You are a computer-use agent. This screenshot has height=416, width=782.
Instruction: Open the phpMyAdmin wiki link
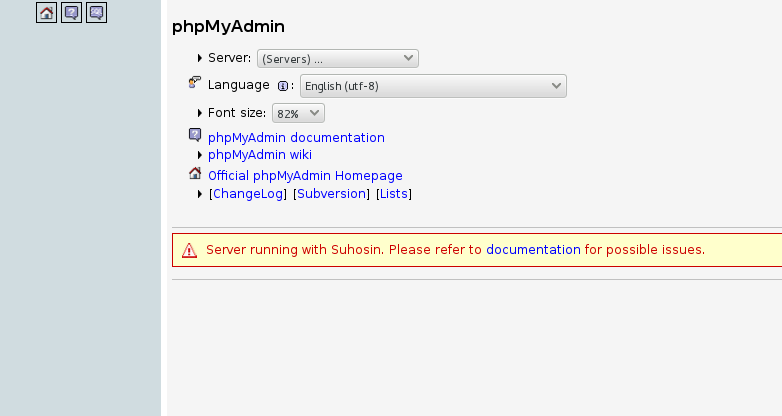(x=260, y=155)
